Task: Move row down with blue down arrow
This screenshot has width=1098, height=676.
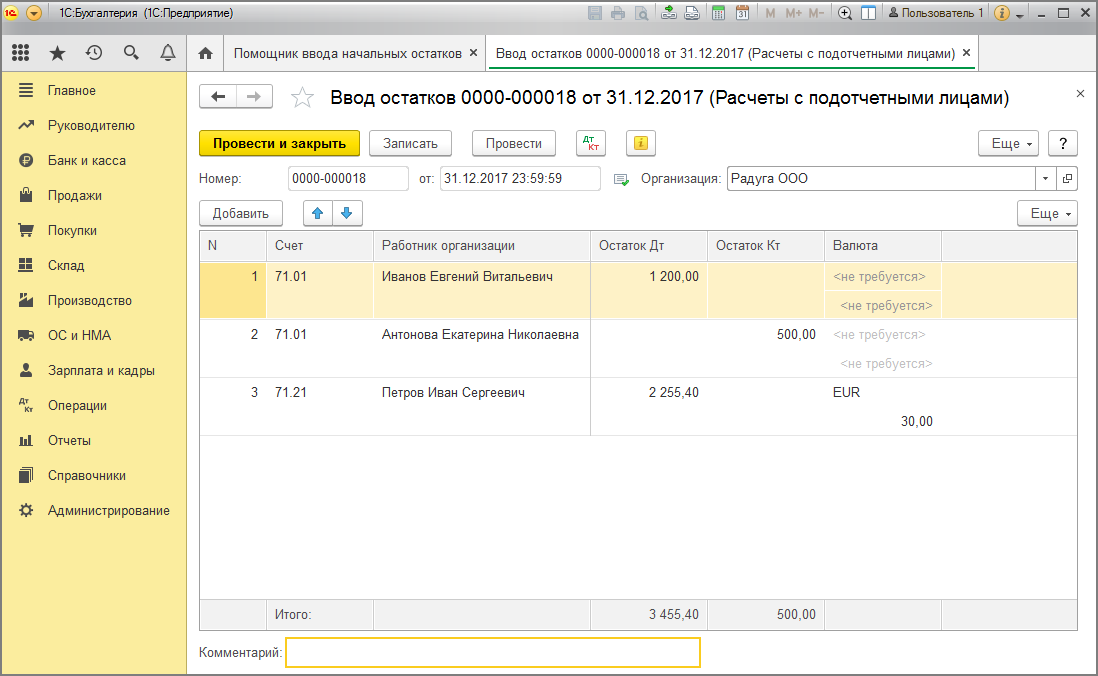Action: (347, 213)
